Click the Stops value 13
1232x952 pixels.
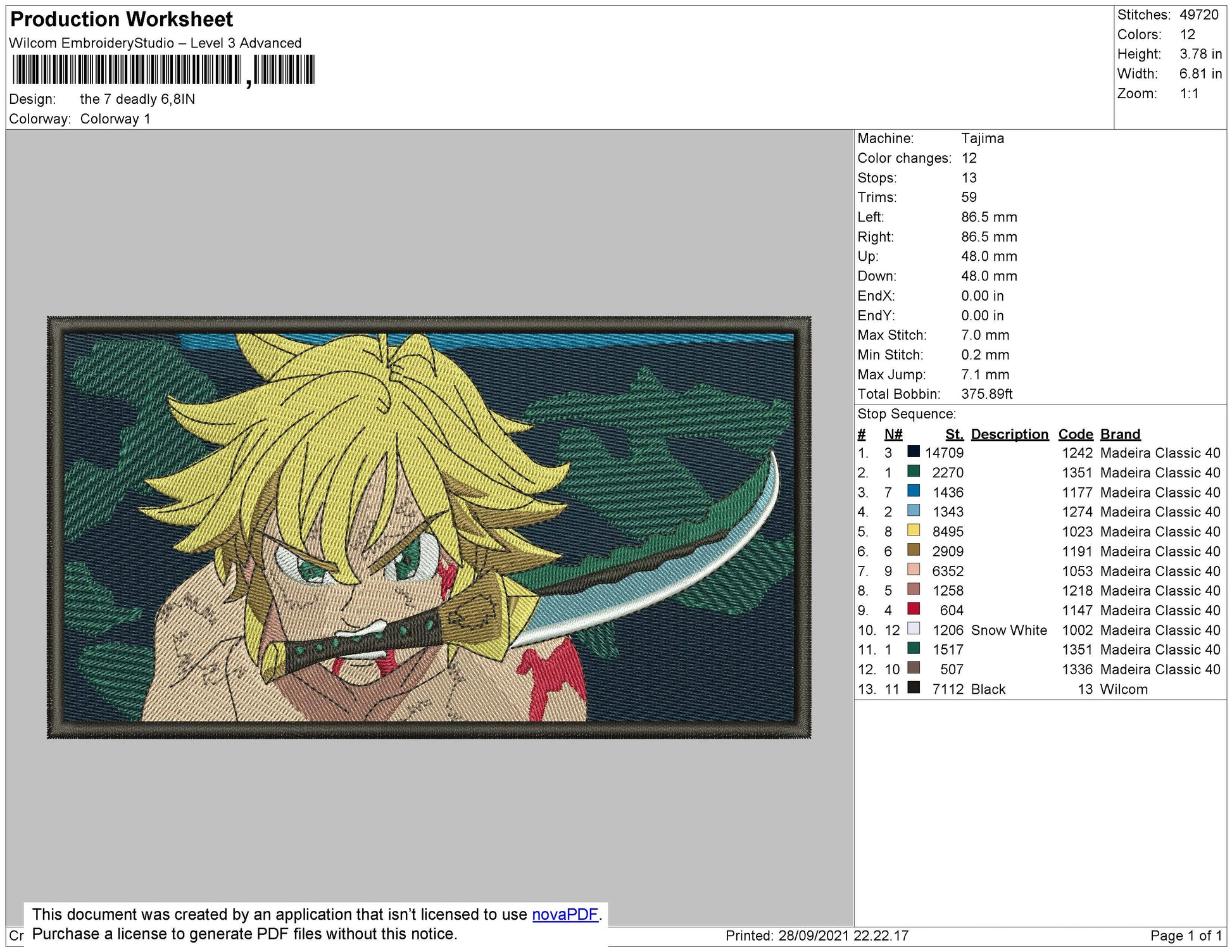point(969,178)
